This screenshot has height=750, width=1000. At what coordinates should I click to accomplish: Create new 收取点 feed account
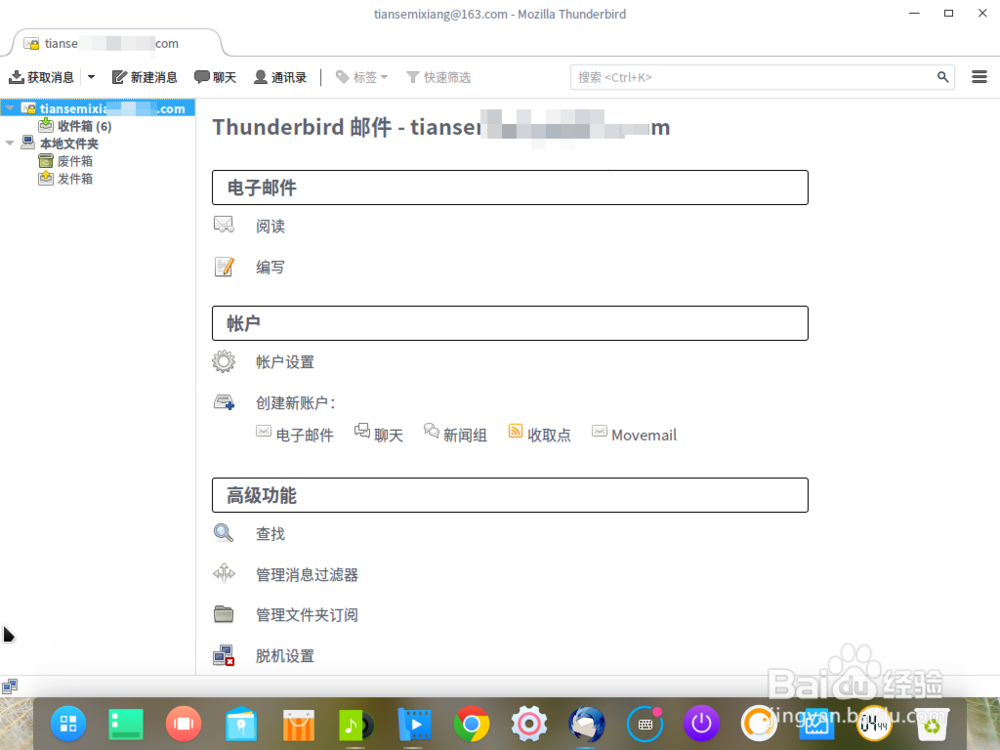pyautogui.click(x=540, y=434)
